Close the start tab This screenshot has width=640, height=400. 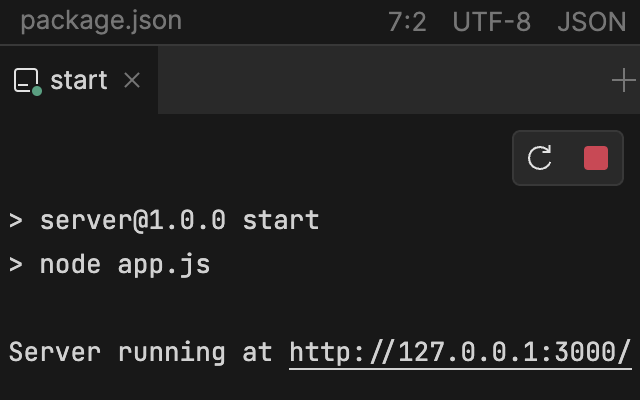[132, 81]
